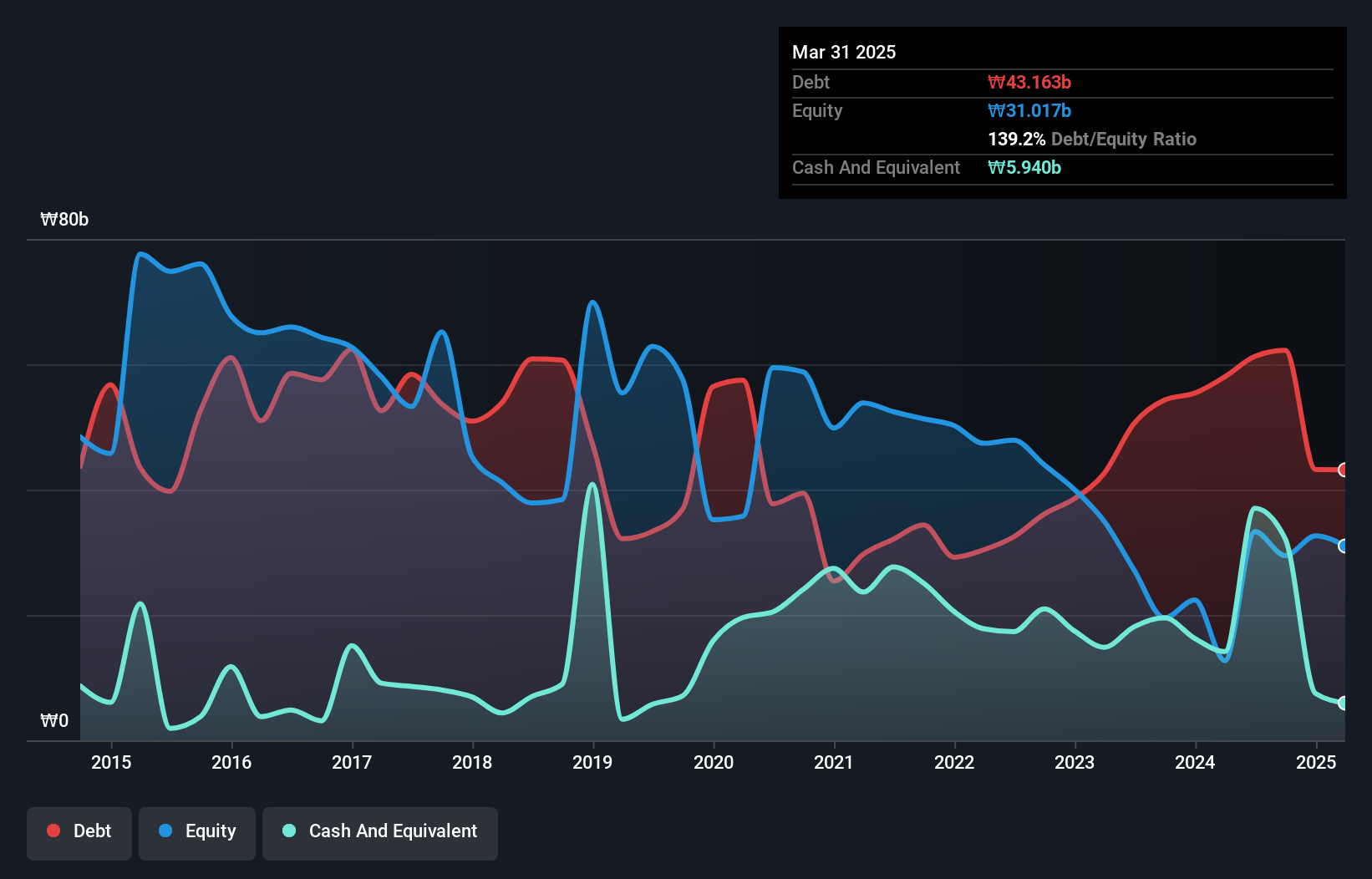The height and width of the screenshot is (879, 1372).
Task: Click the ₩31.017b equity value
Action: click(x=1029, y=110)
